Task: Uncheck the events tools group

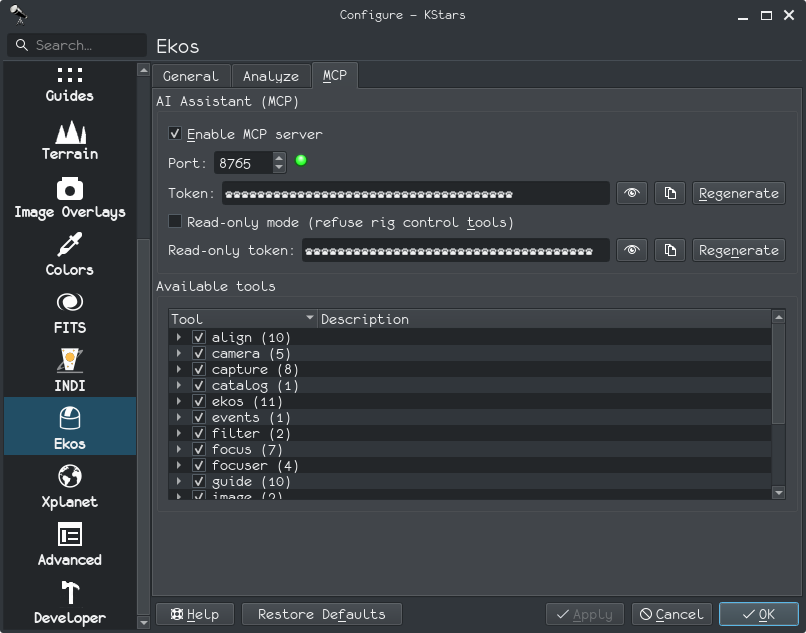Action: pos(199,417)
